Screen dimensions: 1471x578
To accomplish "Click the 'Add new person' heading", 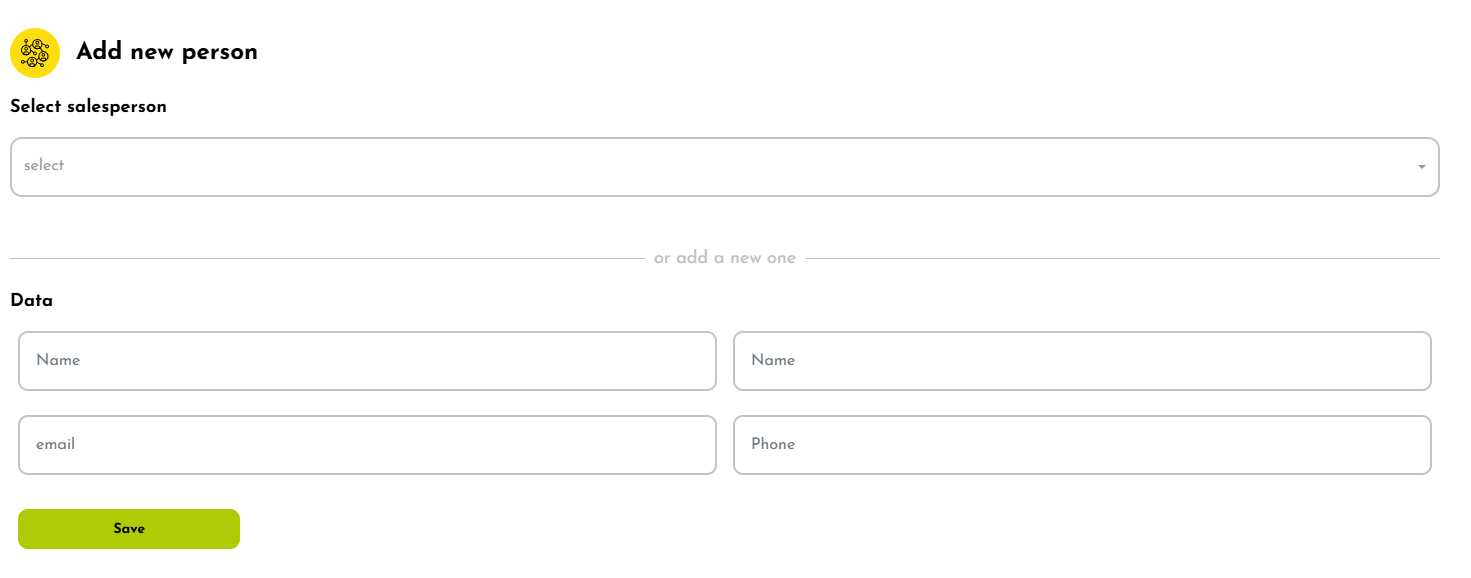I will 167,52.
